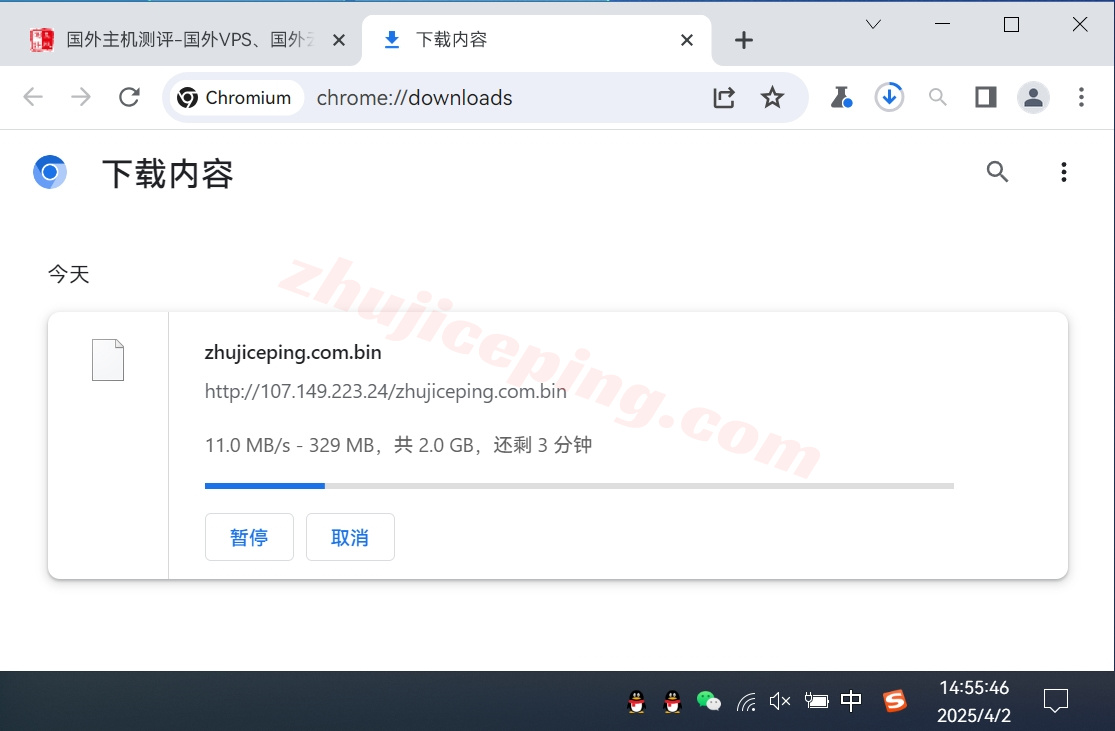Screen dimensions: 1115x731
Task: Open the Sogou input method icon
Action: click(x=895, y=702)
